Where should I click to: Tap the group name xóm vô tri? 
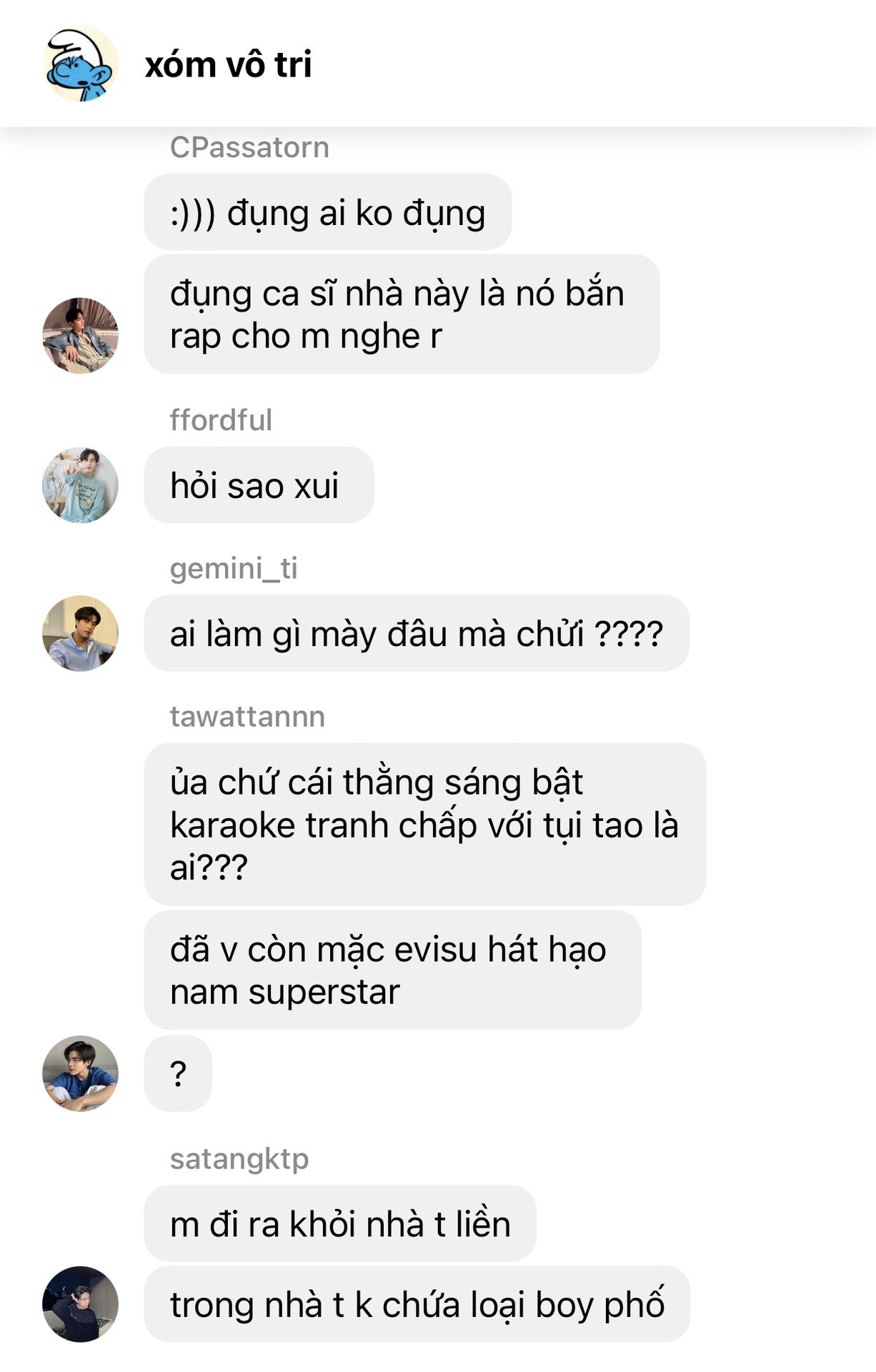pyautogui.click(x=228, y=64)
